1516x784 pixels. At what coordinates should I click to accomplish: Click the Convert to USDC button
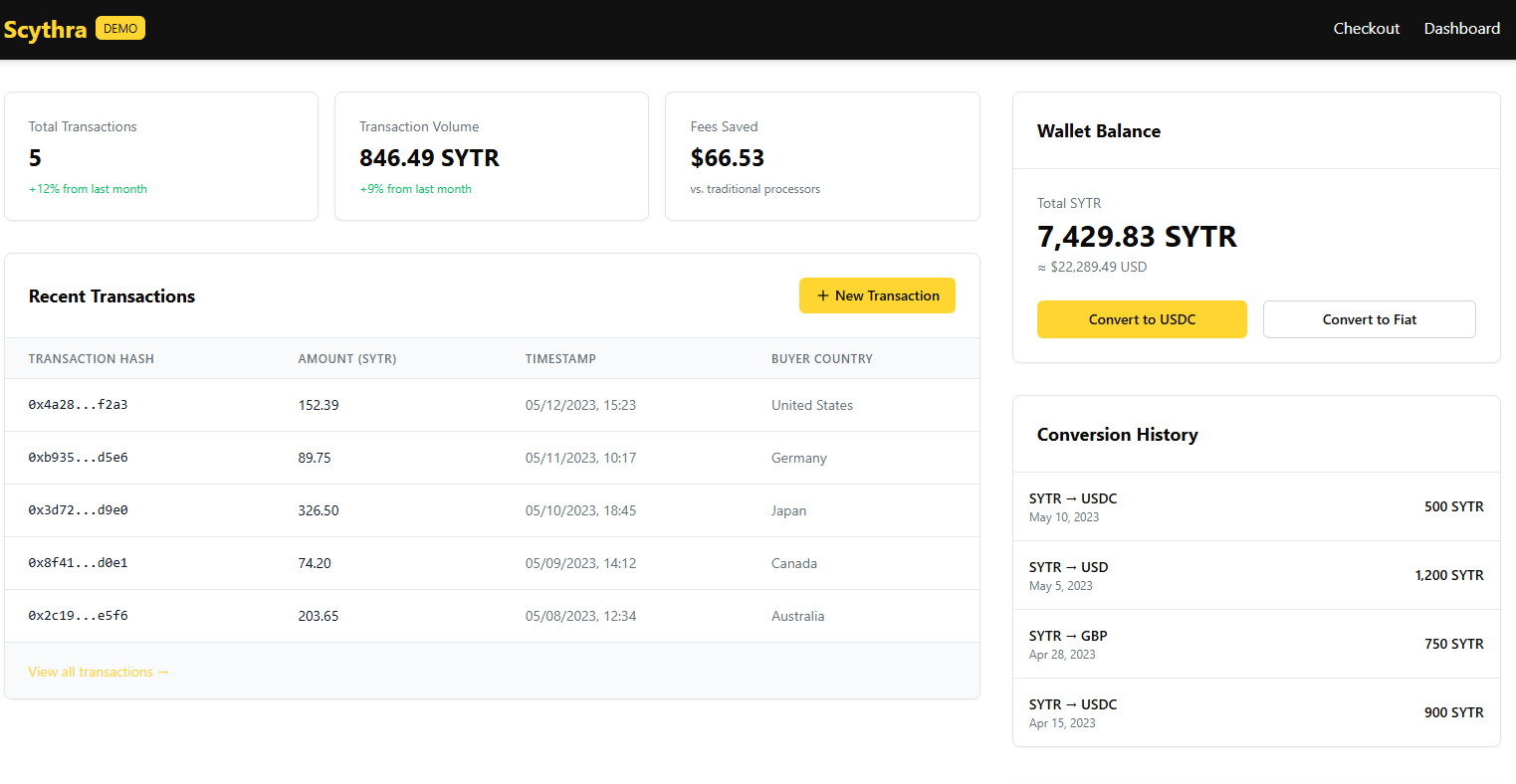pos(1142,319)
